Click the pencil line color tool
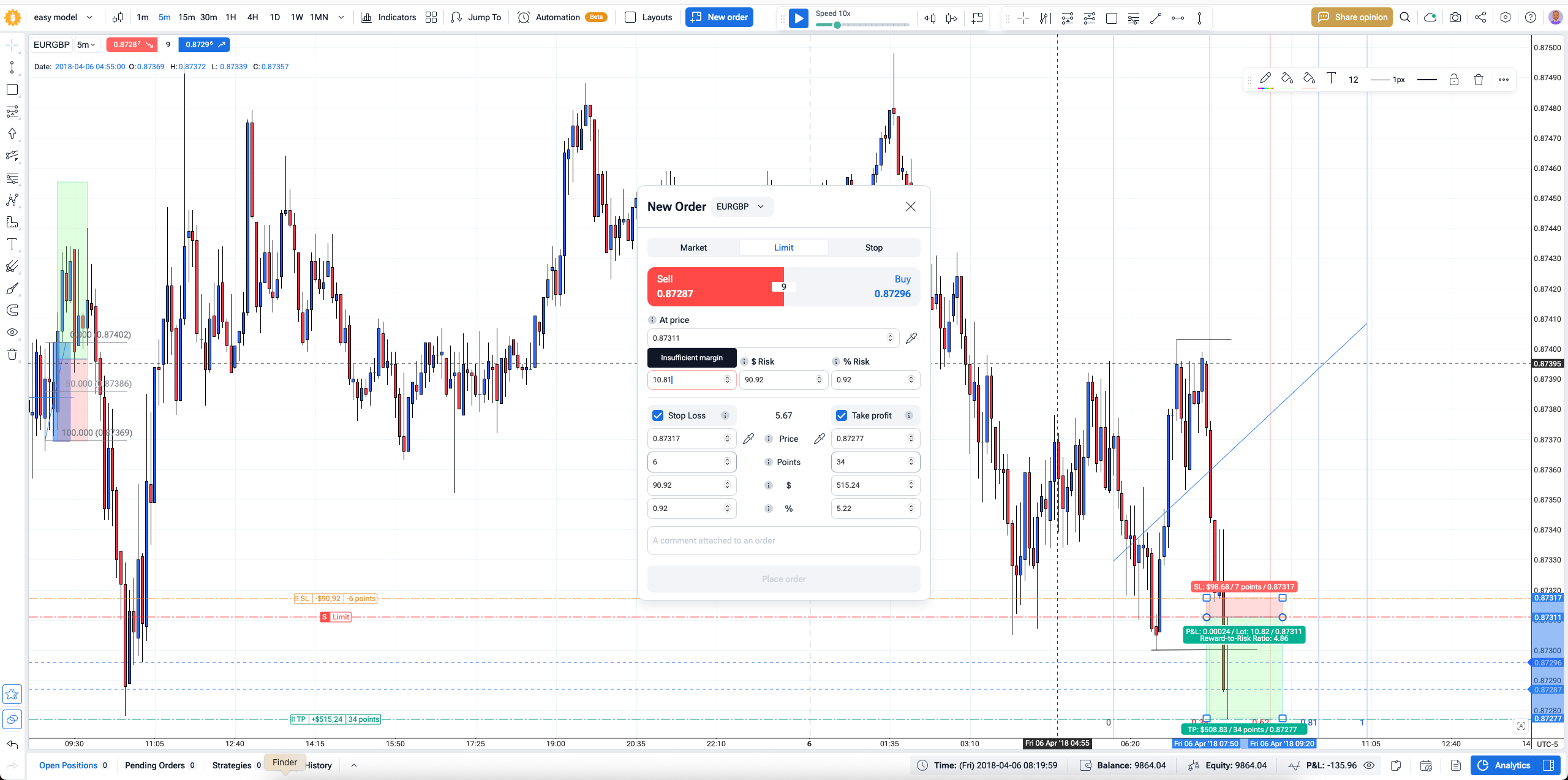 1265,79
